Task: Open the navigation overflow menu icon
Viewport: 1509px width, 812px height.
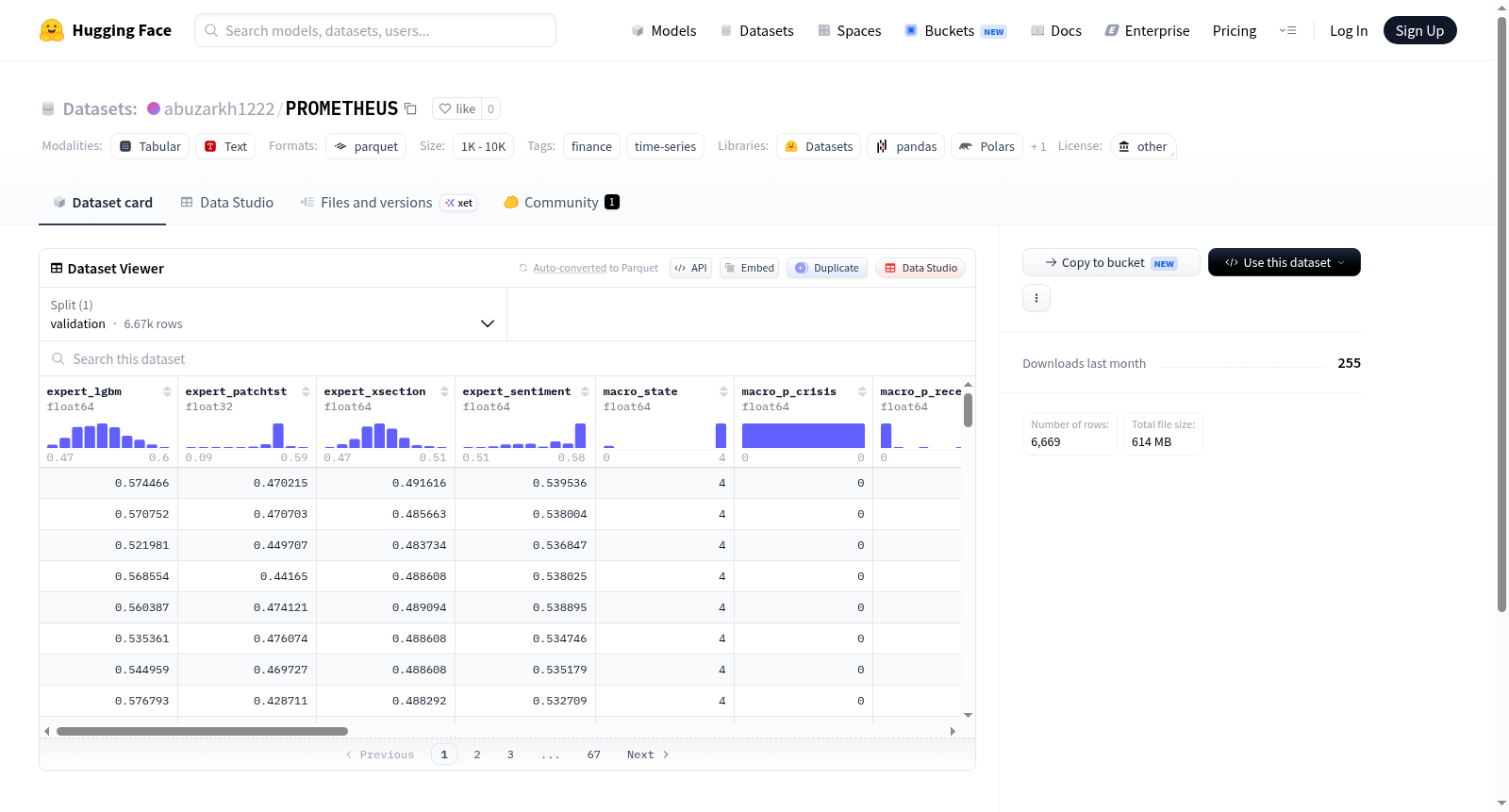Action: (1287, 30)
